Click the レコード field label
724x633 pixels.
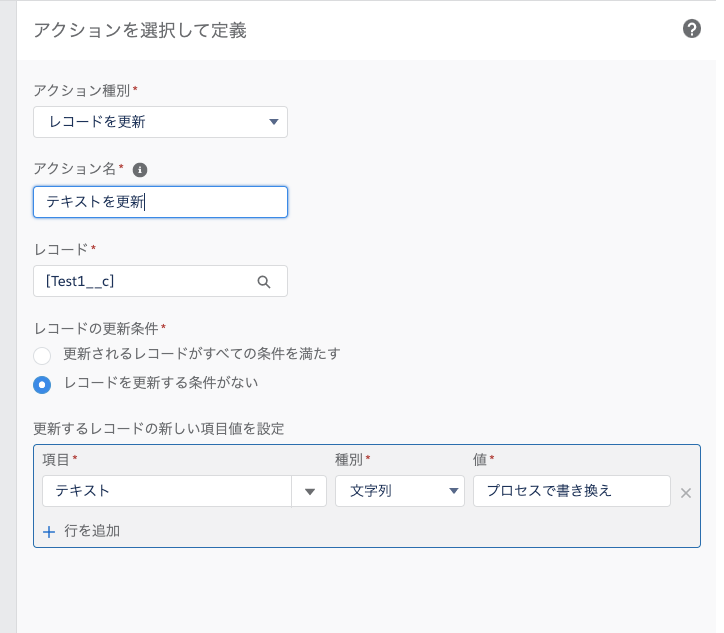(x=60, y=250)
